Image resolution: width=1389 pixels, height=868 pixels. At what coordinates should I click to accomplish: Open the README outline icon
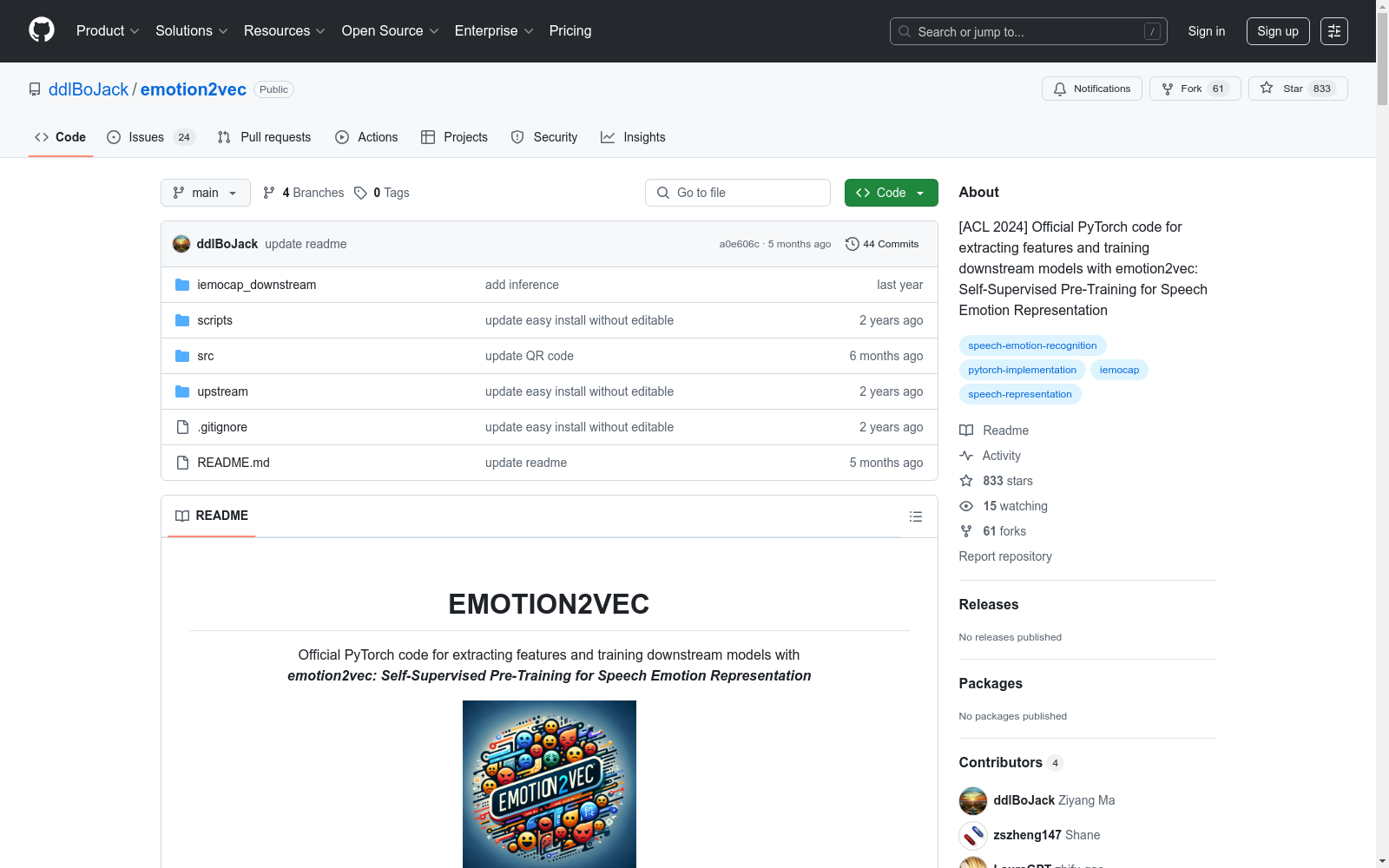[x=916, y=516]
